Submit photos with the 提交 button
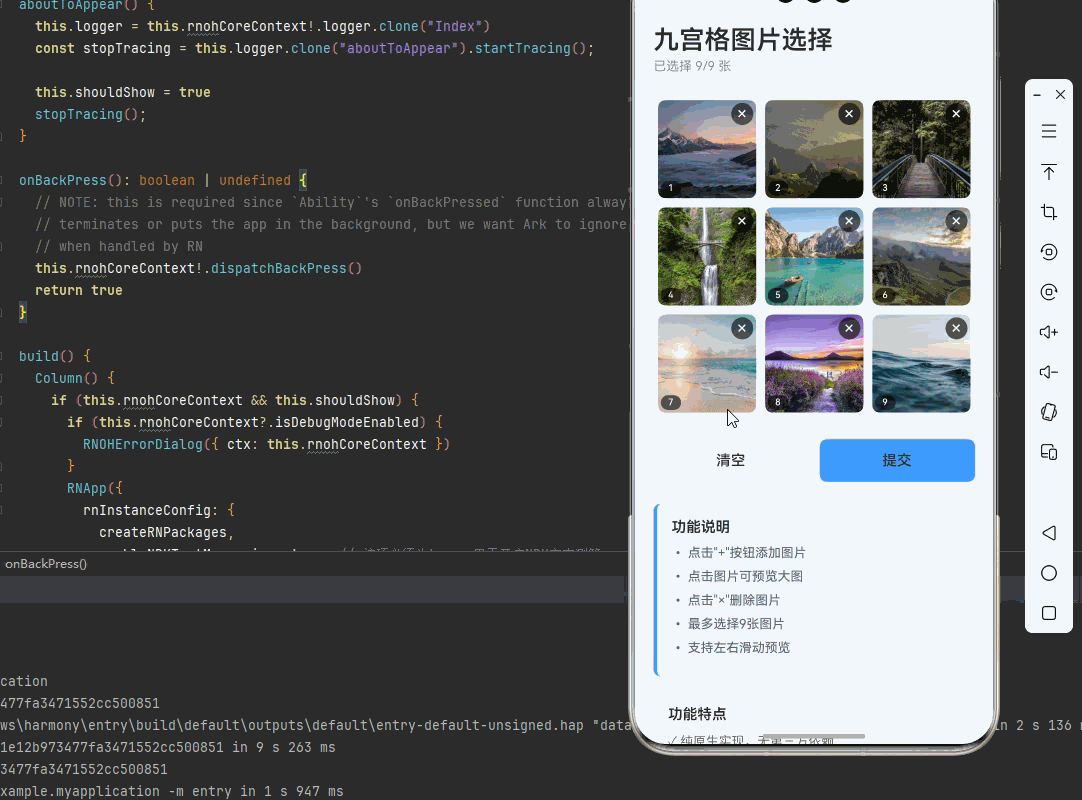Viewport: 1082px width, 800px height. point(897,460)
